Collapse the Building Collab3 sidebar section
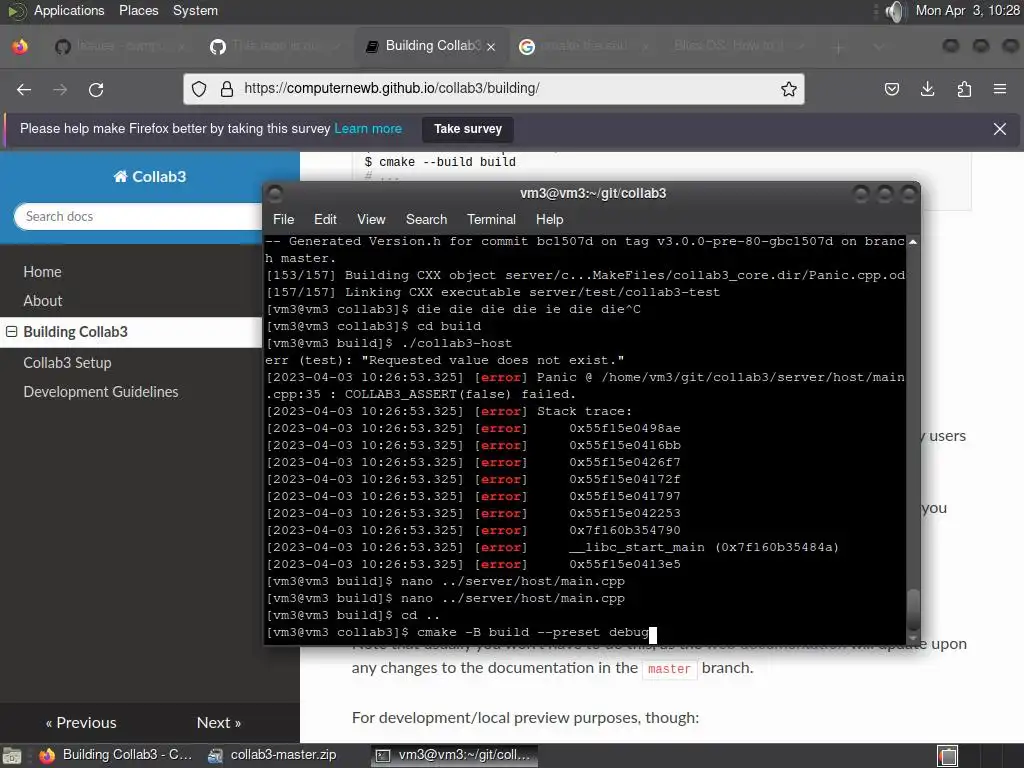The width and height of the screenshot is (1024, 768). (x=11, y=332)
